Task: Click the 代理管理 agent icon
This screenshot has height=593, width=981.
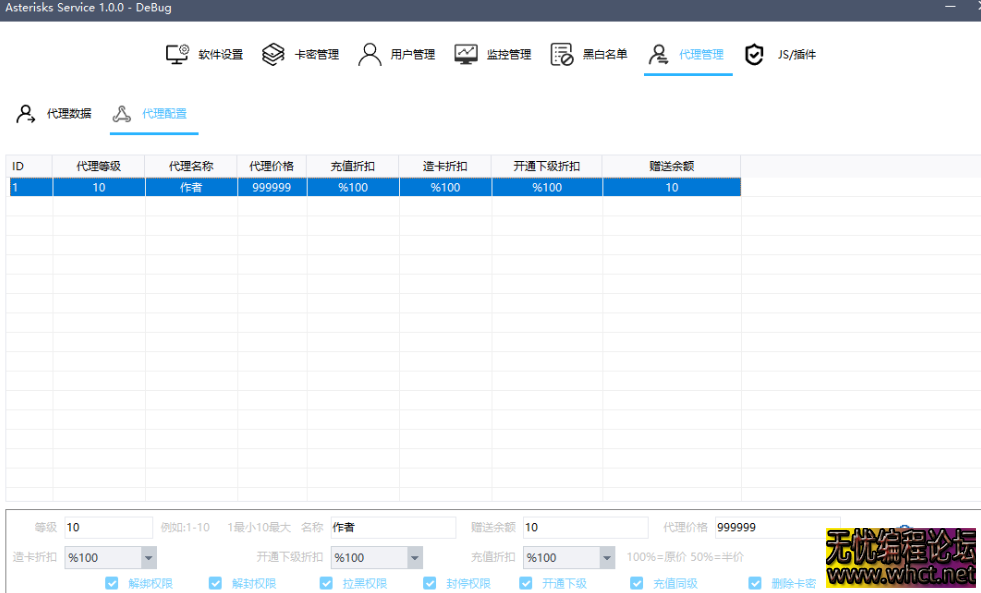Action: [x=657, y=52]
